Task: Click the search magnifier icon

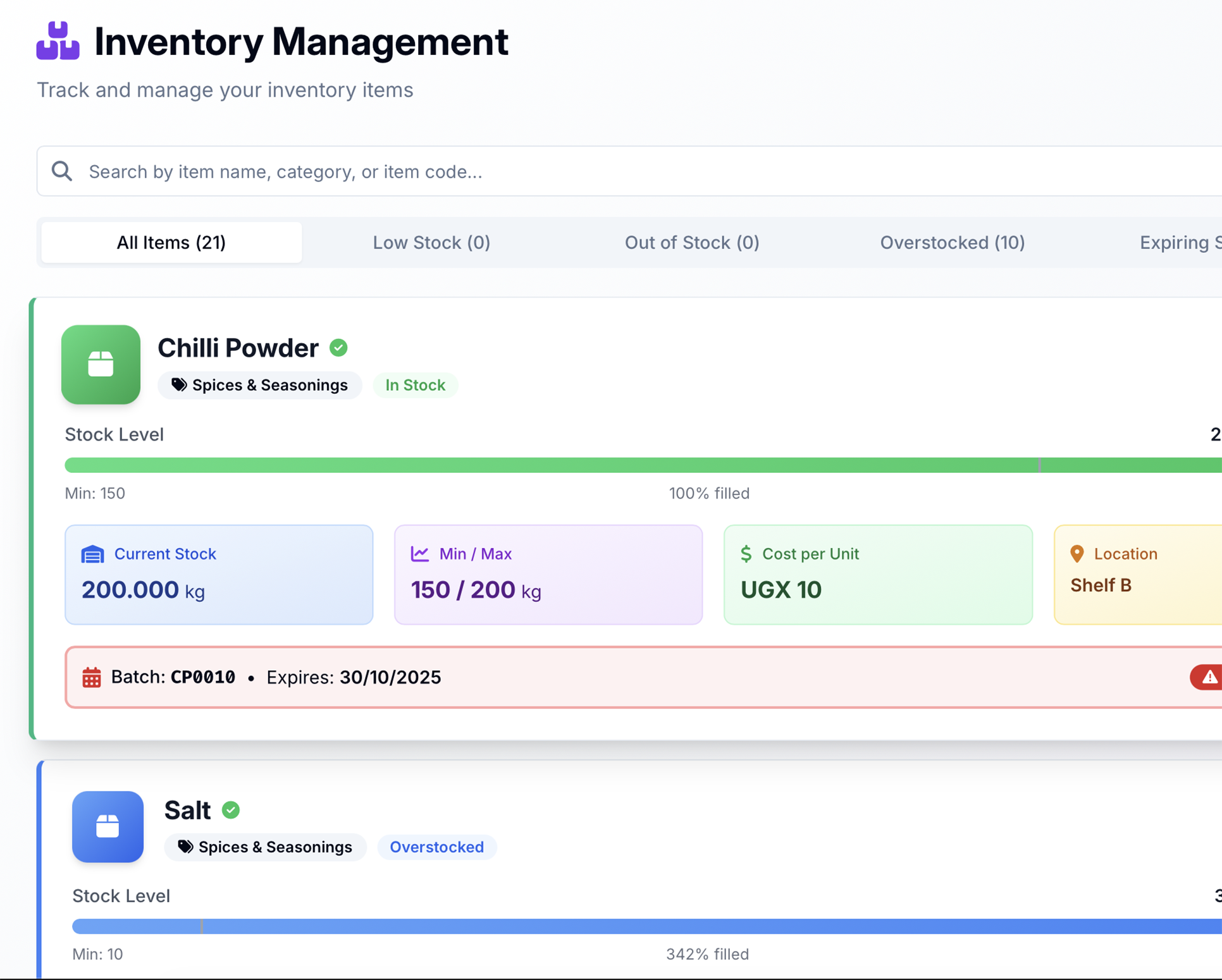Action: 62,171
